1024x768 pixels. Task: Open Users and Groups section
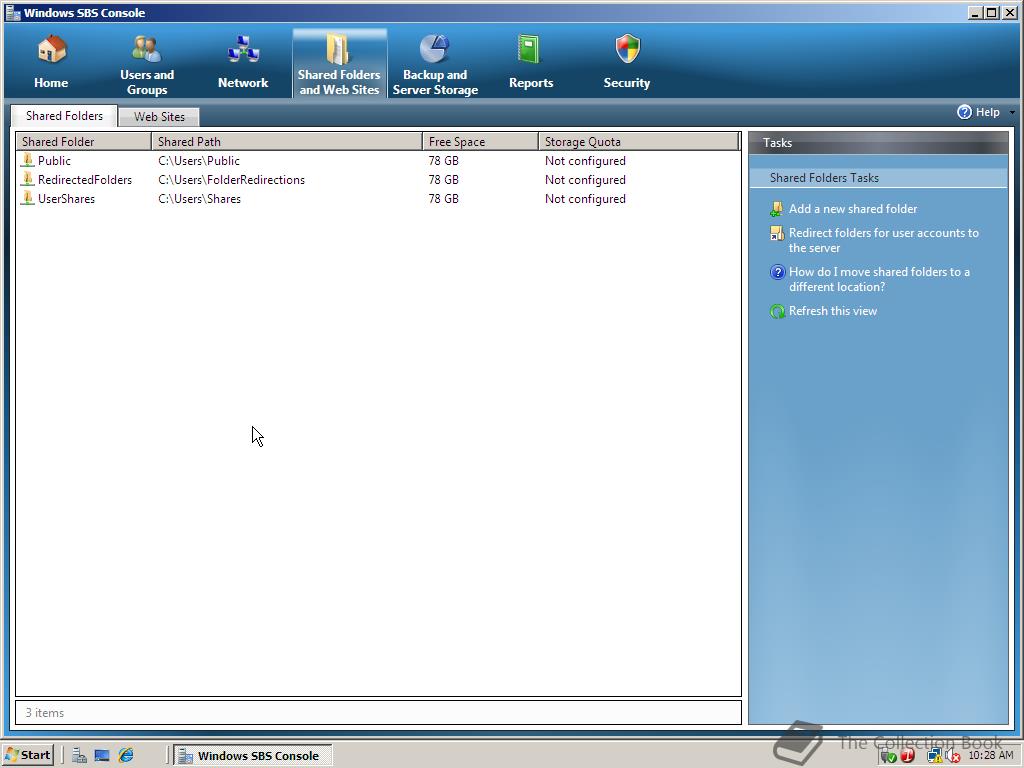click(x=147, y=63)
